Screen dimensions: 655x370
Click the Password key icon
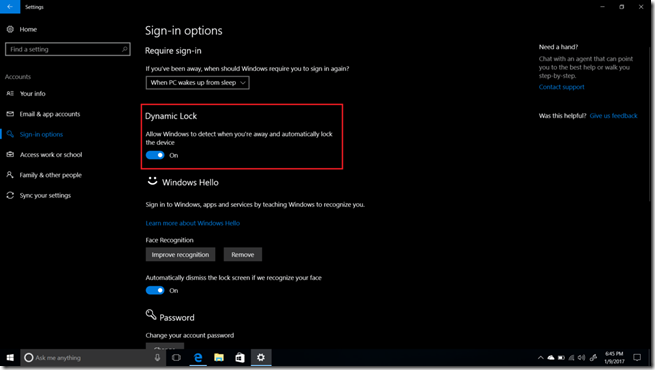151,314
